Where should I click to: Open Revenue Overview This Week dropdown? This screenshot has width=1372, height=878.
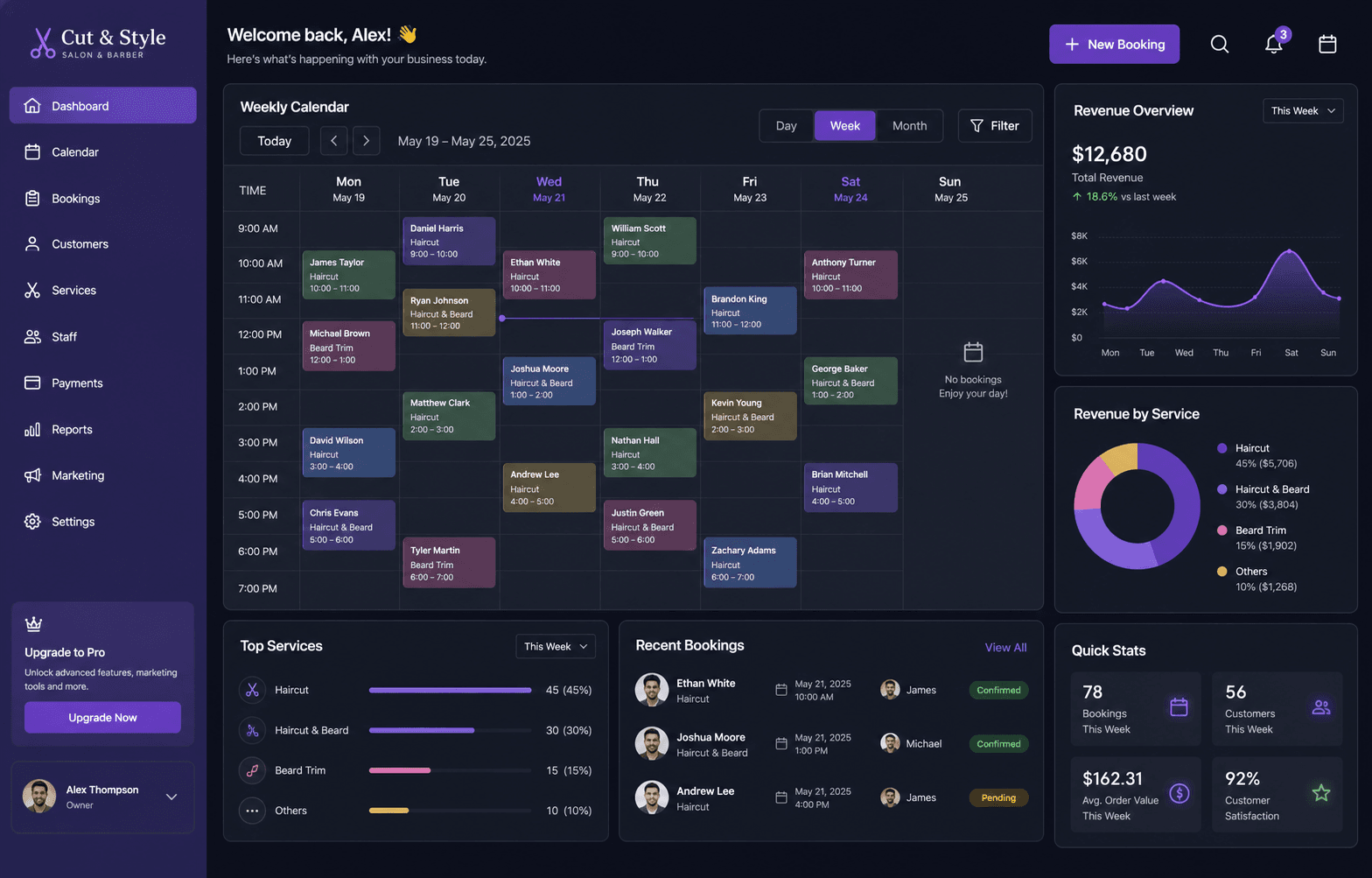(x=1303, y=110)
